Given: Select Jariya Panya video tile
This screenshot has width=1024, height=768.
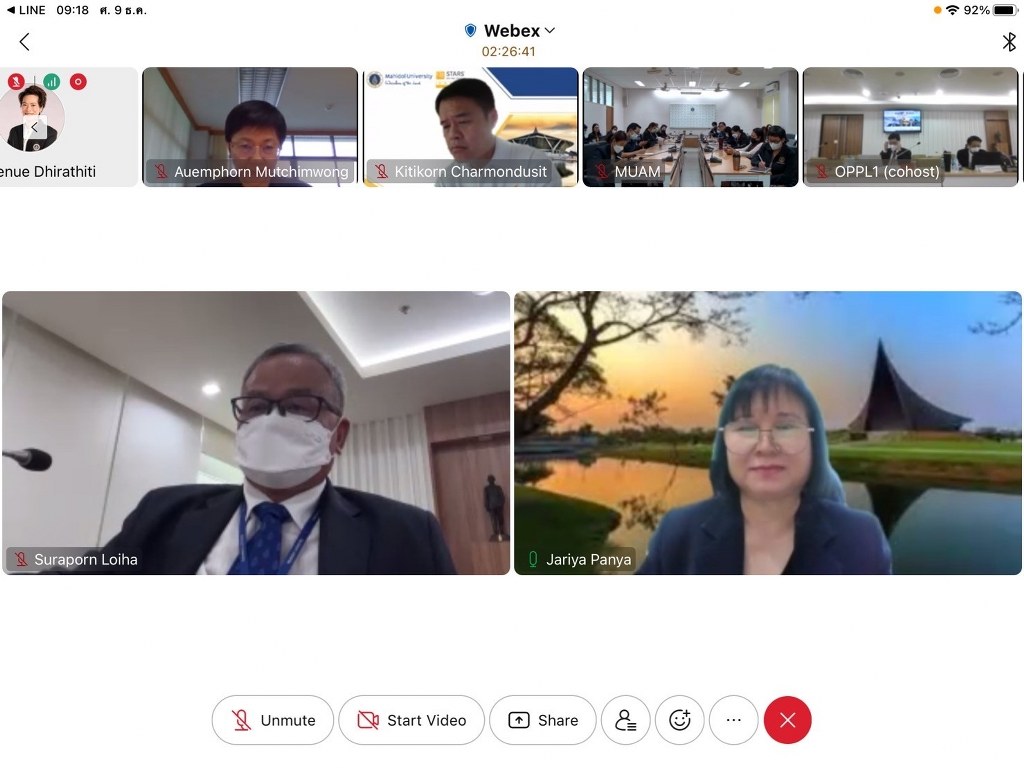Looking at the screenshot, I should 768,432.
